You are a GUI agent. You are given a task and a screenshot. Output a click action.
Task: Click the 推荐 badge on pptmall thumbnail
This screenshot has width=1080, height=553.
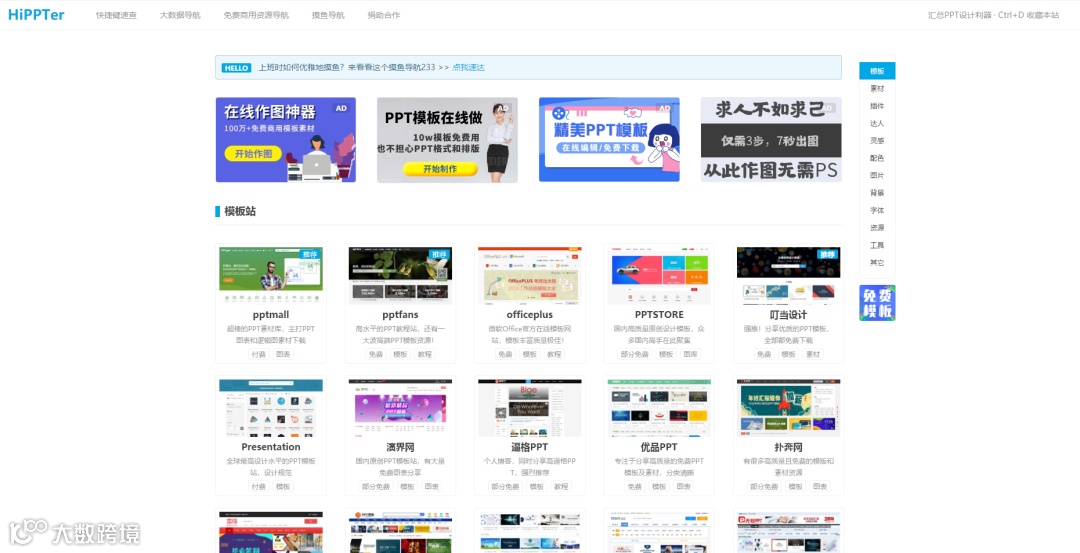coord(311,254)
